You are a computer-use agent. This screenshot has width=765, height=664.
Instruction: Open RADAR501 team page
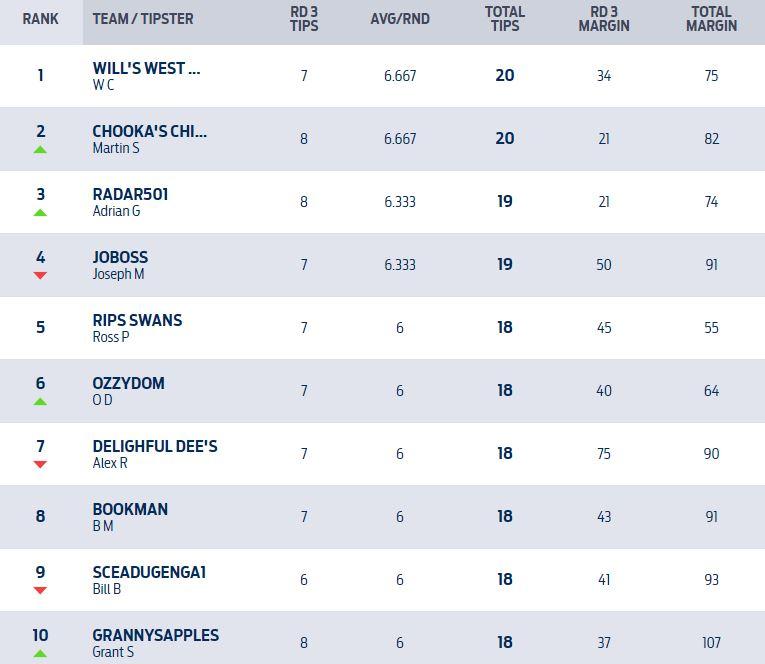pyautogui.click(x=130, y=195)
